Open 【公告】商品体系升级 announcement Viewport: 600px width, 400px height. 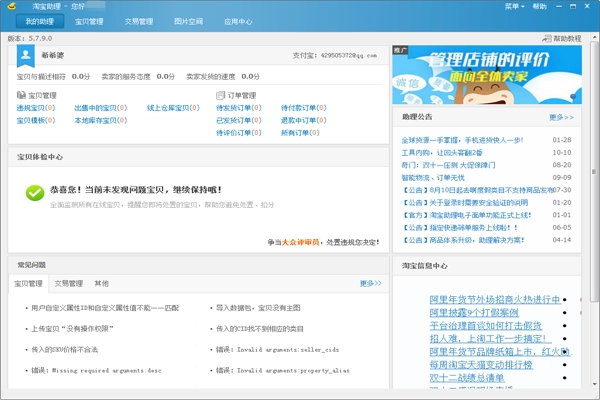tap(463, 240)
